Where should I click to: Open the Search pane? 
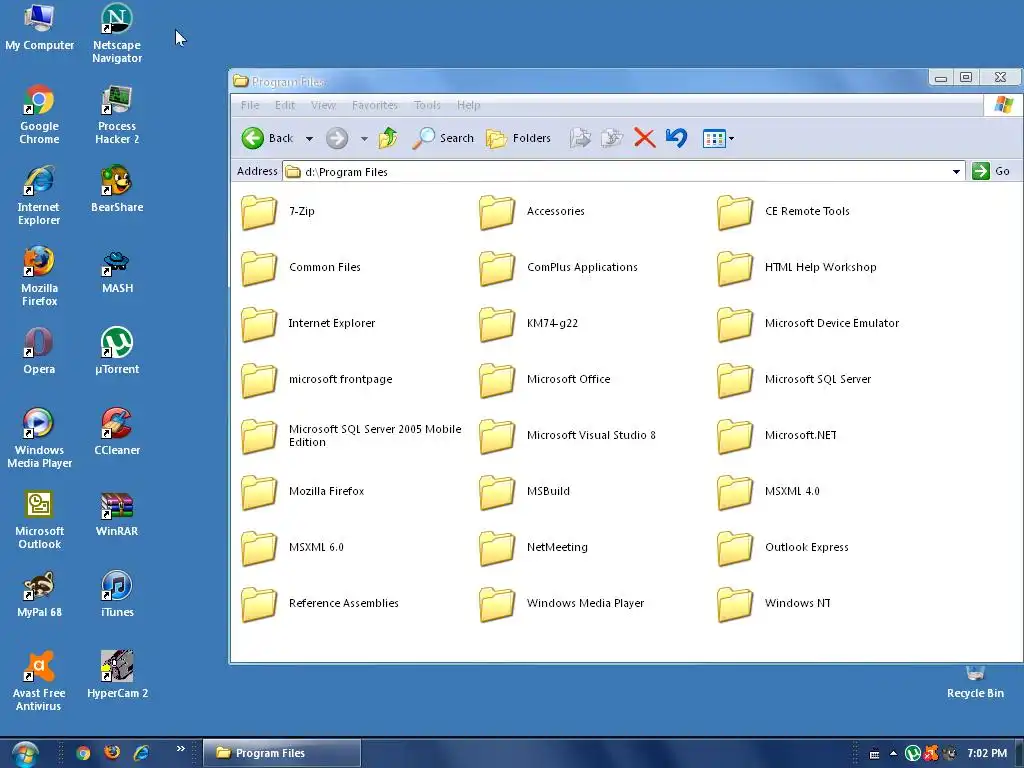(x=443, y=138)
